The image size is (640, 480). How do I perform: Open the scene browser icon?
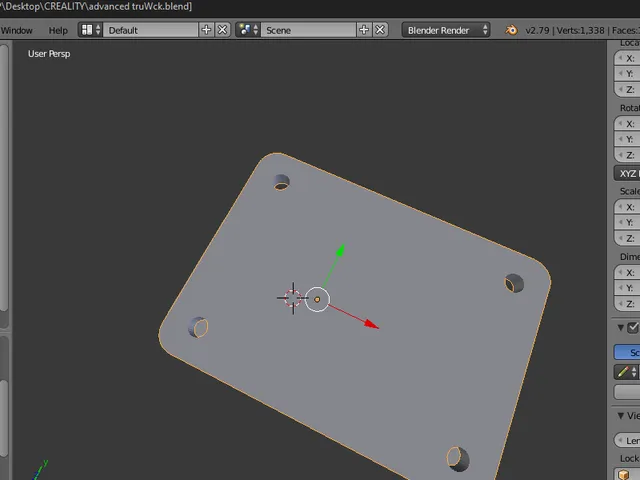[248, 30]
